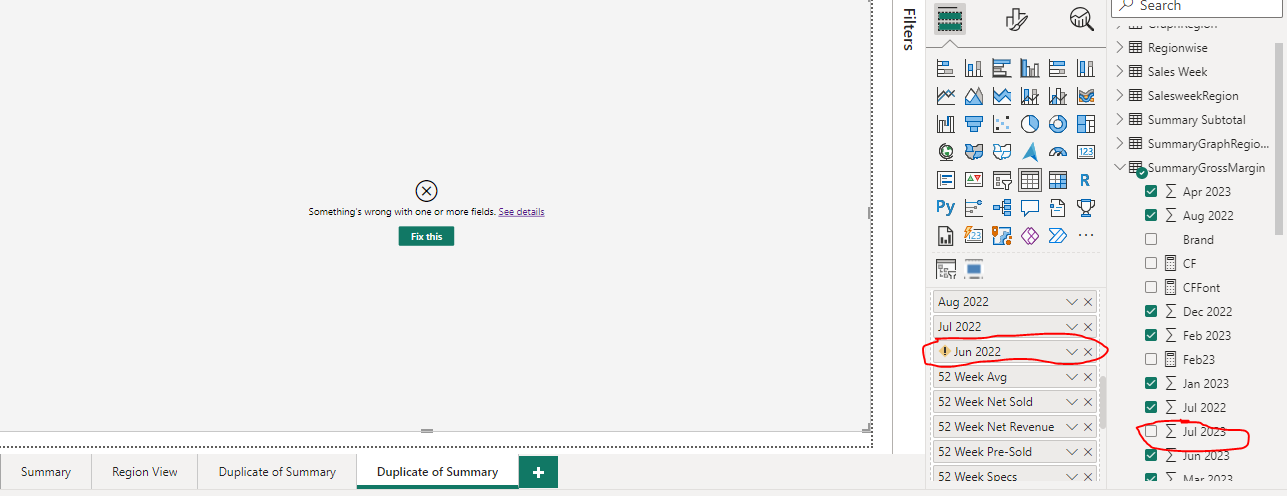Remove 52 Week Pre-Sold from well
The width and height of the screenshot is (1287, 496).
(1088, 452)
